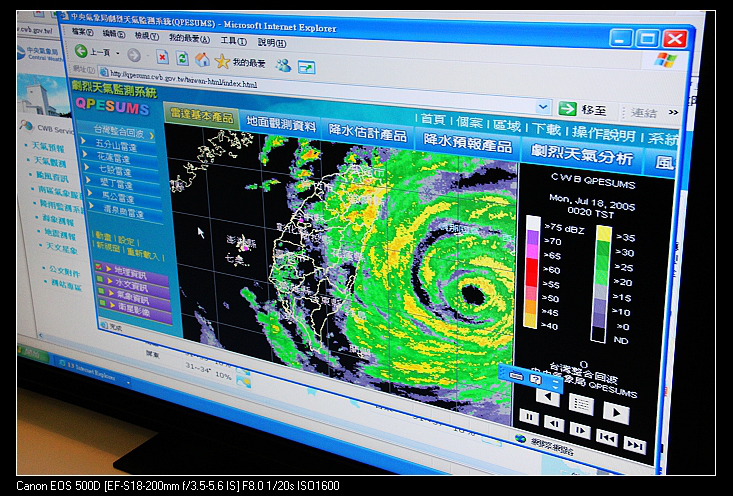The height and width of the screenshot is (496, 733).
Task: Switch to the 降水估計產品 tab
Action: [x=367, y=132]
